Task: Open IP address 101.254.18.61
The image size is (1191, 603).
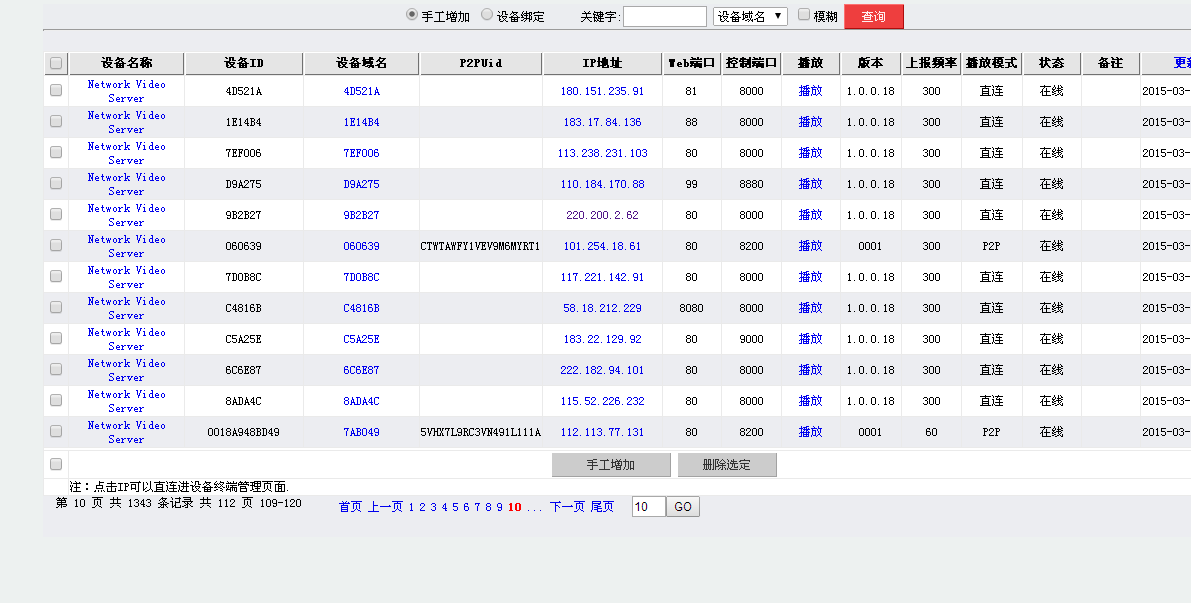Action: coord(602,246)
